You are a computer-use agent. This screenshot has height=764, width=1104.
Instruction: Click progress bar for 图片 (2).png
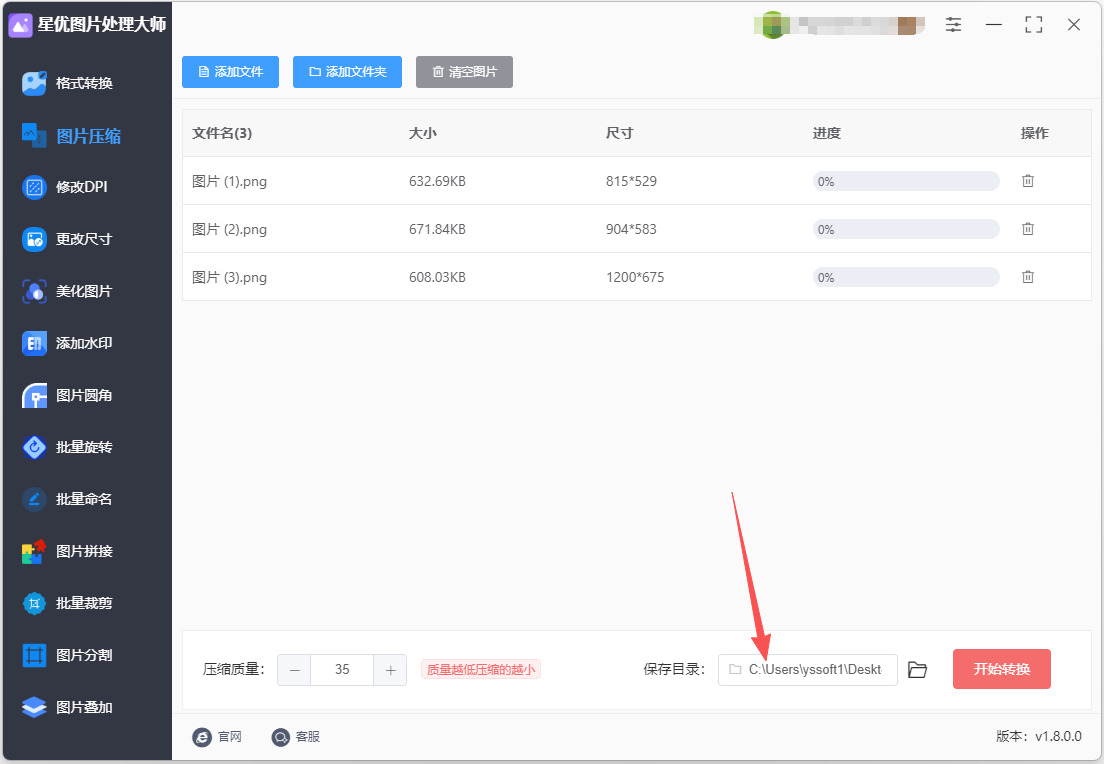click(906, 229)
